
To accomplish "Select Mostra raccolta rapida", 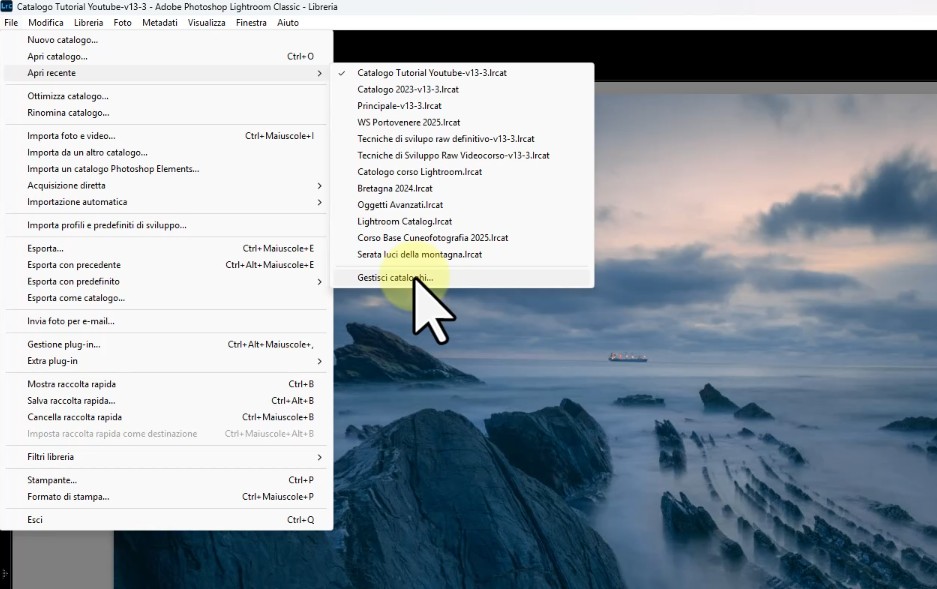I will pyautogui.click(x=166, y=384).
